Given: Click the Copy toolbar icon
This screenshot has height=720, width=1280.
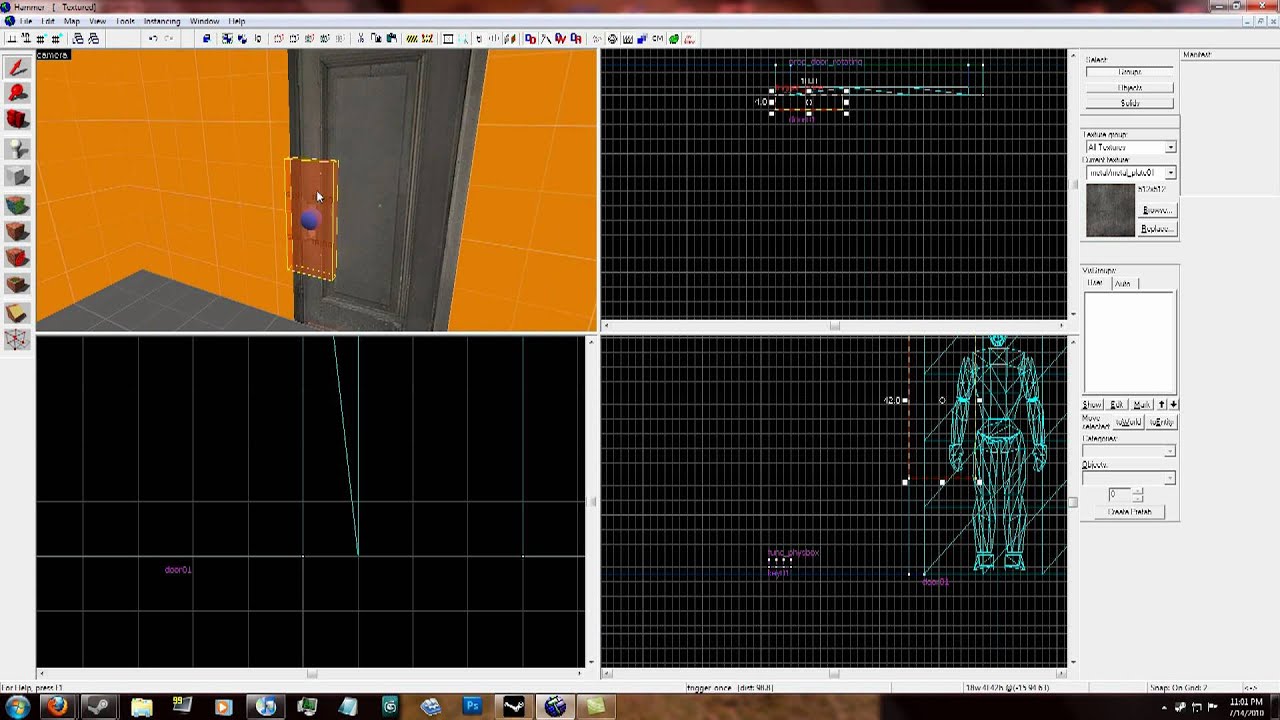Looking at the screenshot, I should (376, 39).
